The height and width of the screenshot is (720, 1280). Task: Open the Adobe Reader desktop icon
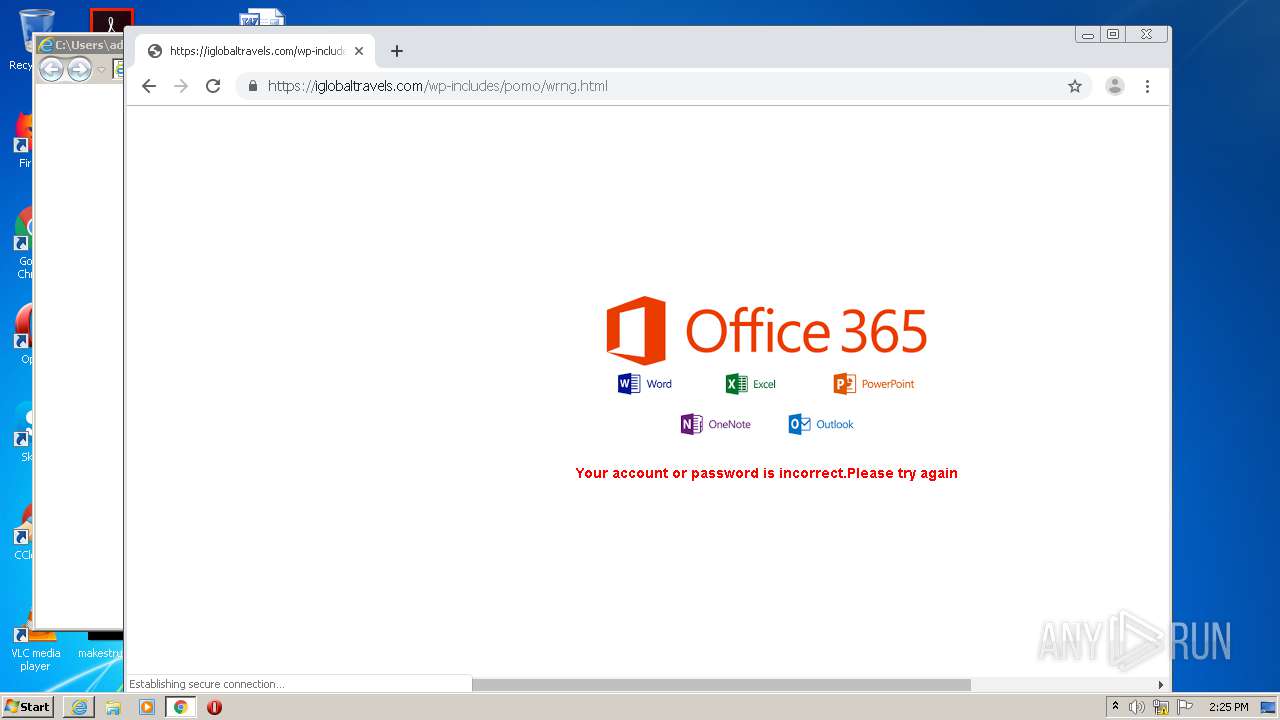click(x=111, y=21)
